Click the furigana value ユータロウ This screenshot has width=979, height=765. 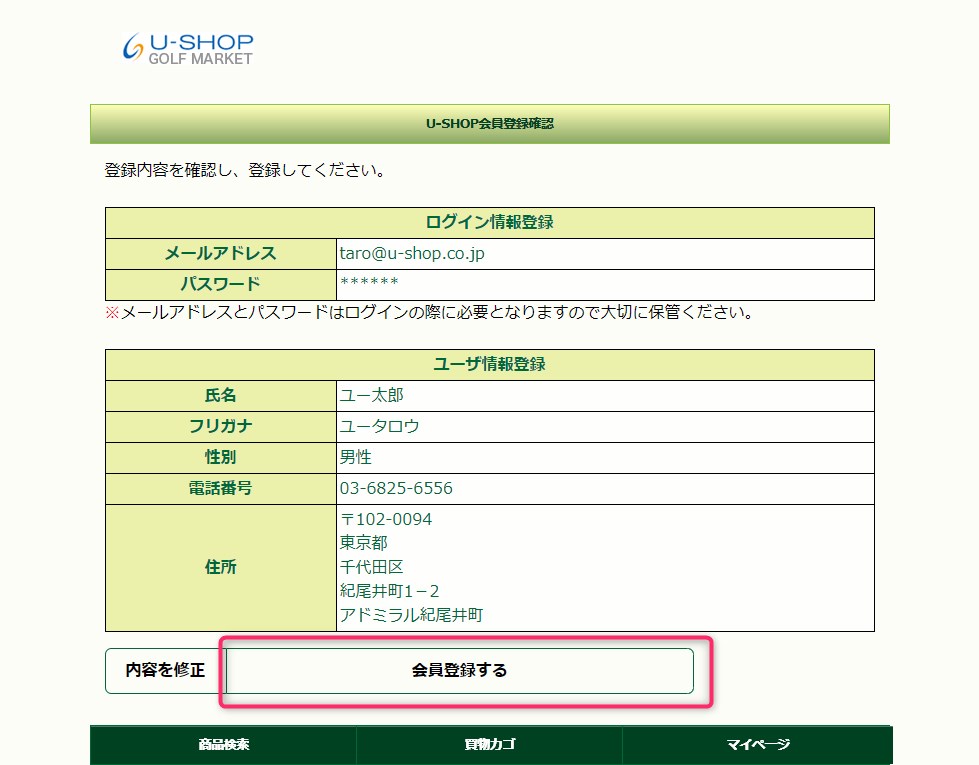pyautogui.click(x=379, y=427)
